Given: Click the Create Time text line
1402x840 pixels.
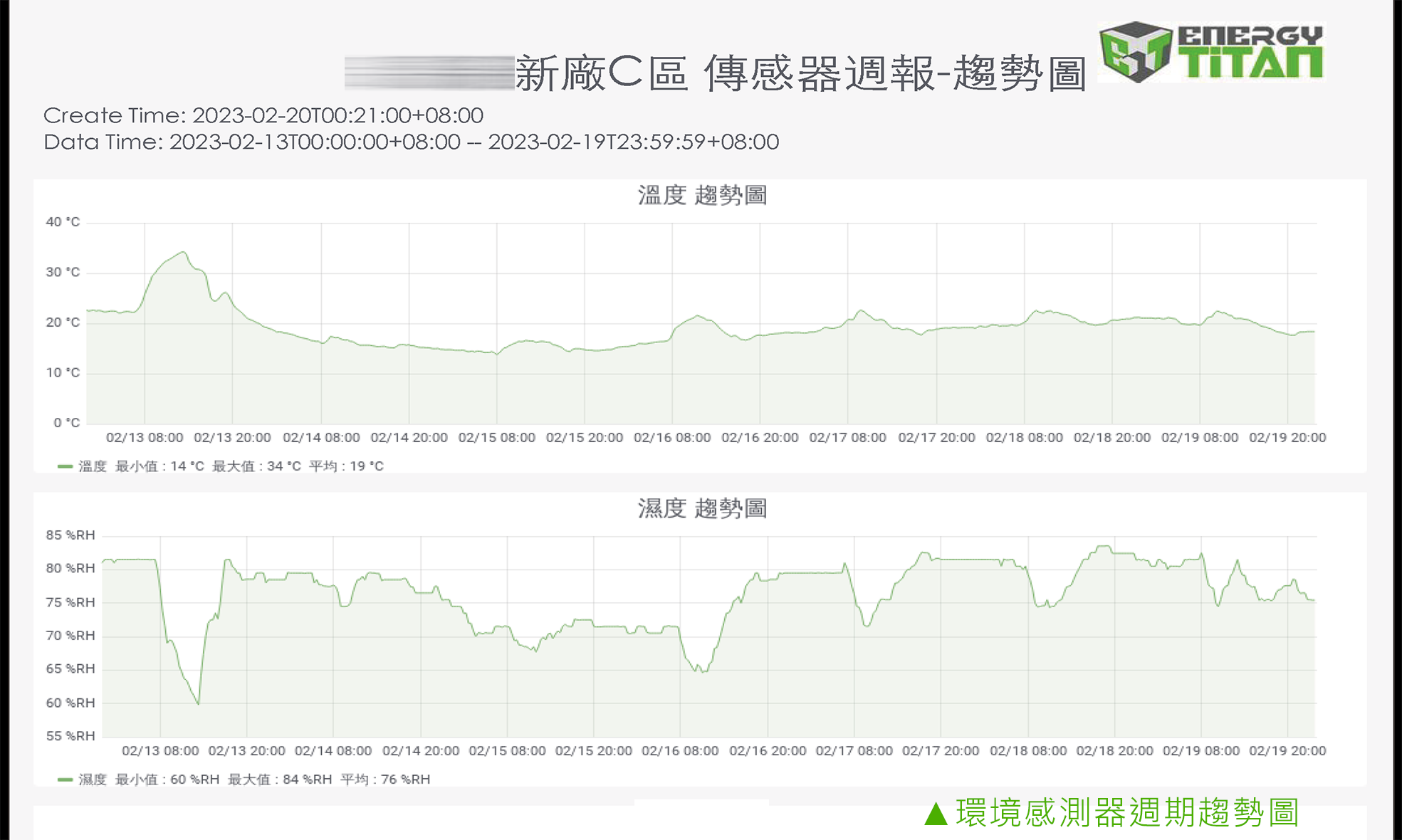Looking at the screenshot, I should (263, 115).
